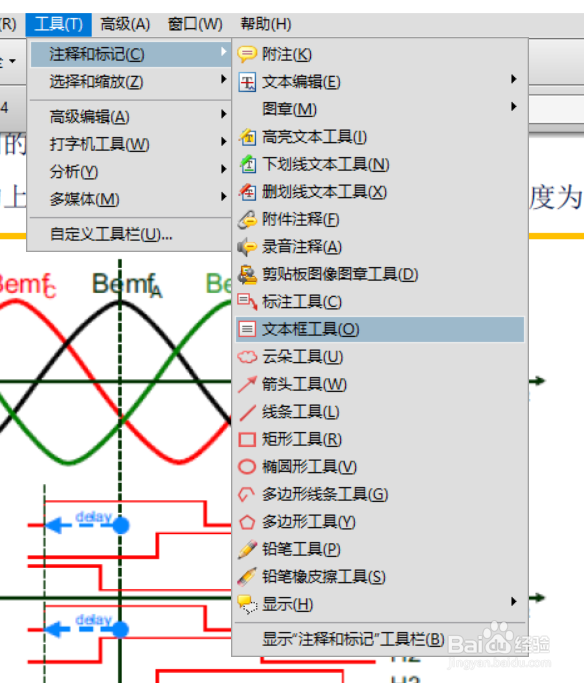The height and width of the screenshot is (683, 584).
Task: Click the 附件注释 paperclip icon
Action: 247,220
